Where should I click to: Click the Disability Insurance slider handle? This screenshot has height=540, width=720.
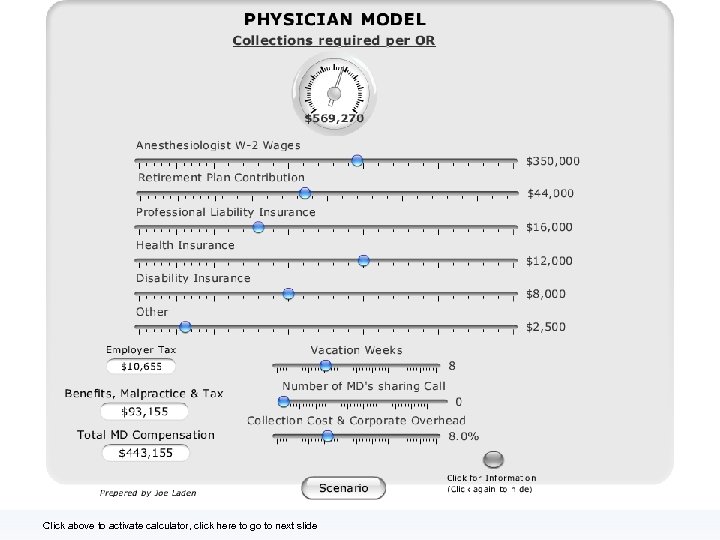(288, 293)
